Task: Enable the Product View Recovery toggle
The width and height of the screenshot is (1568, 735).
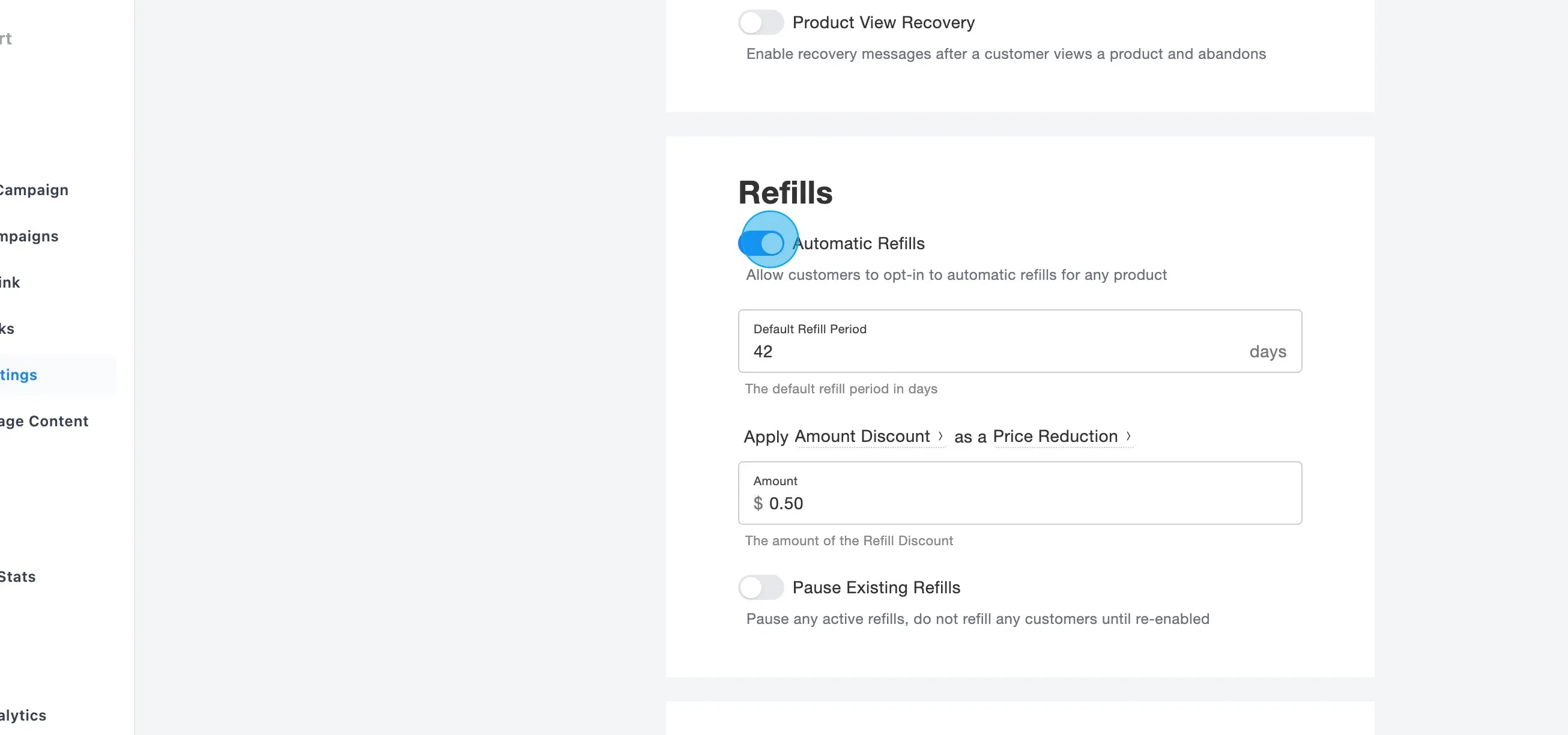Action: [761, 22]
